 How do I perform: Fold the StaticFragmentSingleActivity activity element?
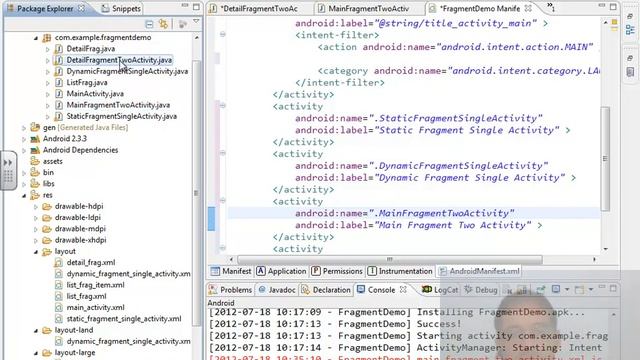pyautogui.click(x=222, y=105)
